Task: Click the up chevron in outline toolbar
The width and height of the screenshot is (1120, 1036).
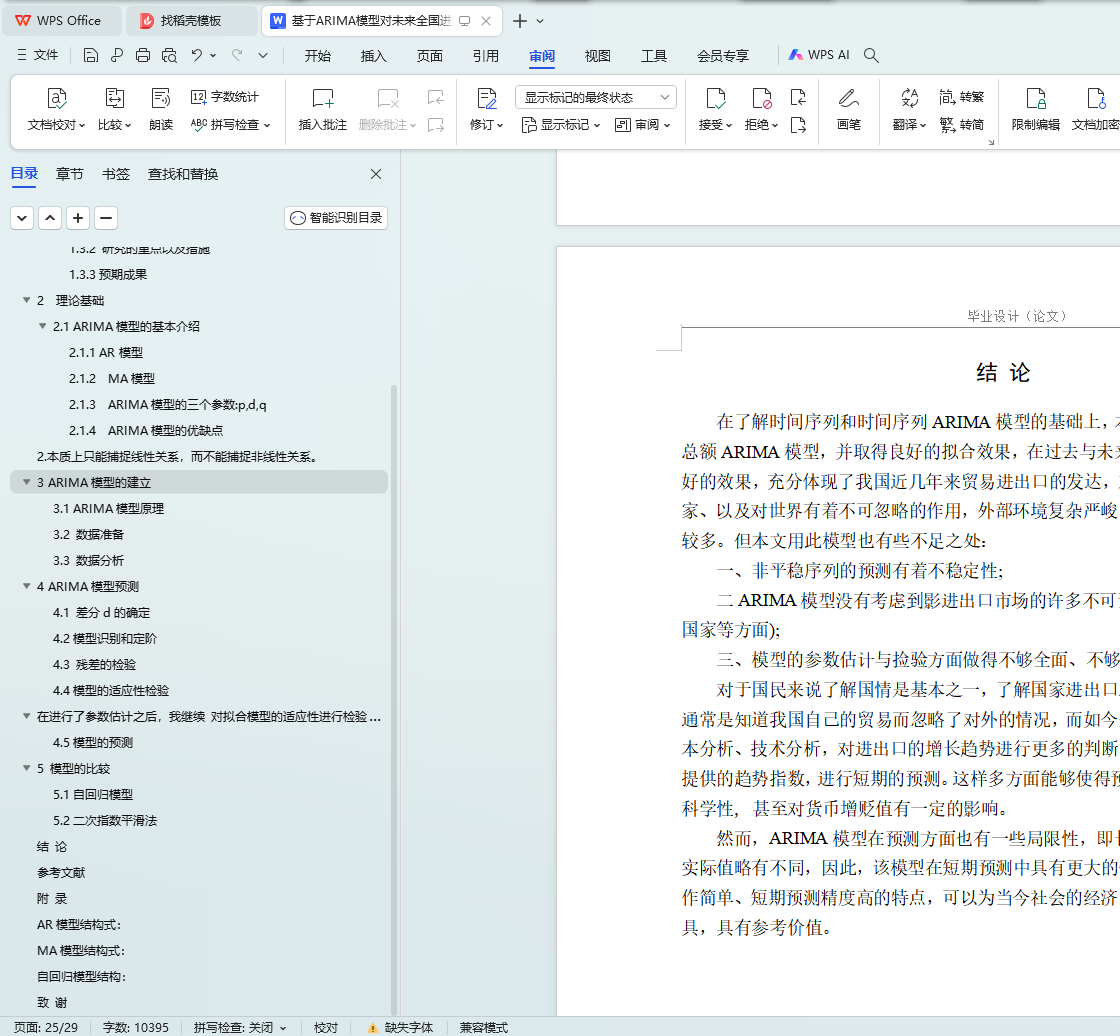Action: [x=50, y=218]
